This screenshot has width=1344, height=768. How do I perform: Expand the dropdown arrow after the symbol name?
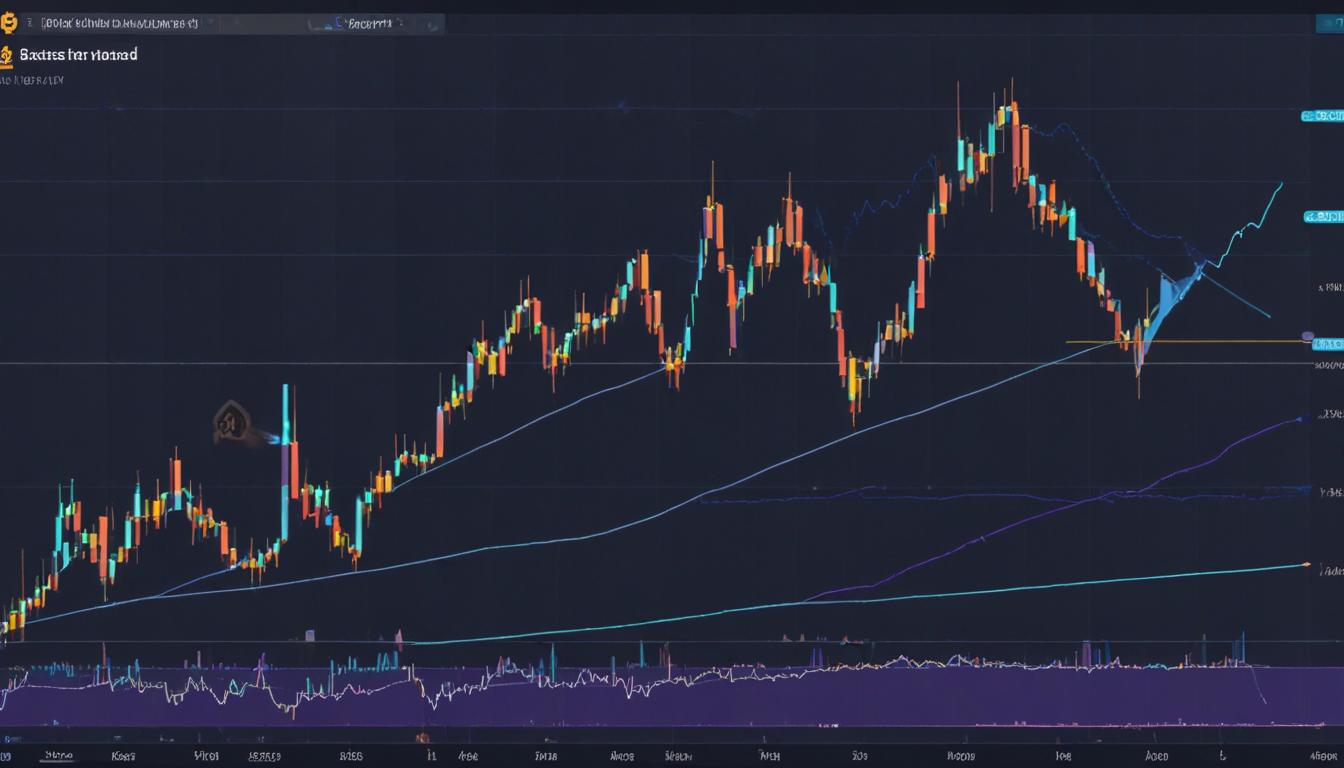(x=210, y=22)
